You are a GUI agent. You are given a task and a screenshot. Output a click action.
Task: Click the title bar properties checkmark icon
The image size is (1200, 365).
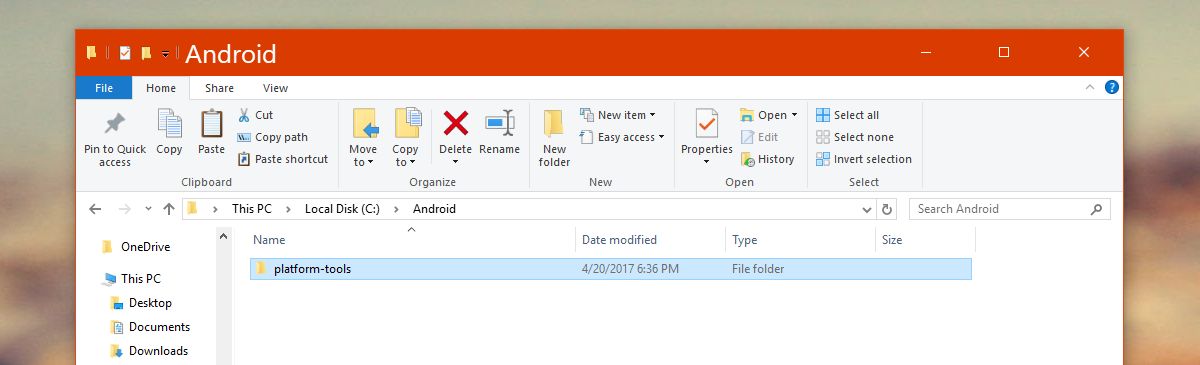pos(125,53)
